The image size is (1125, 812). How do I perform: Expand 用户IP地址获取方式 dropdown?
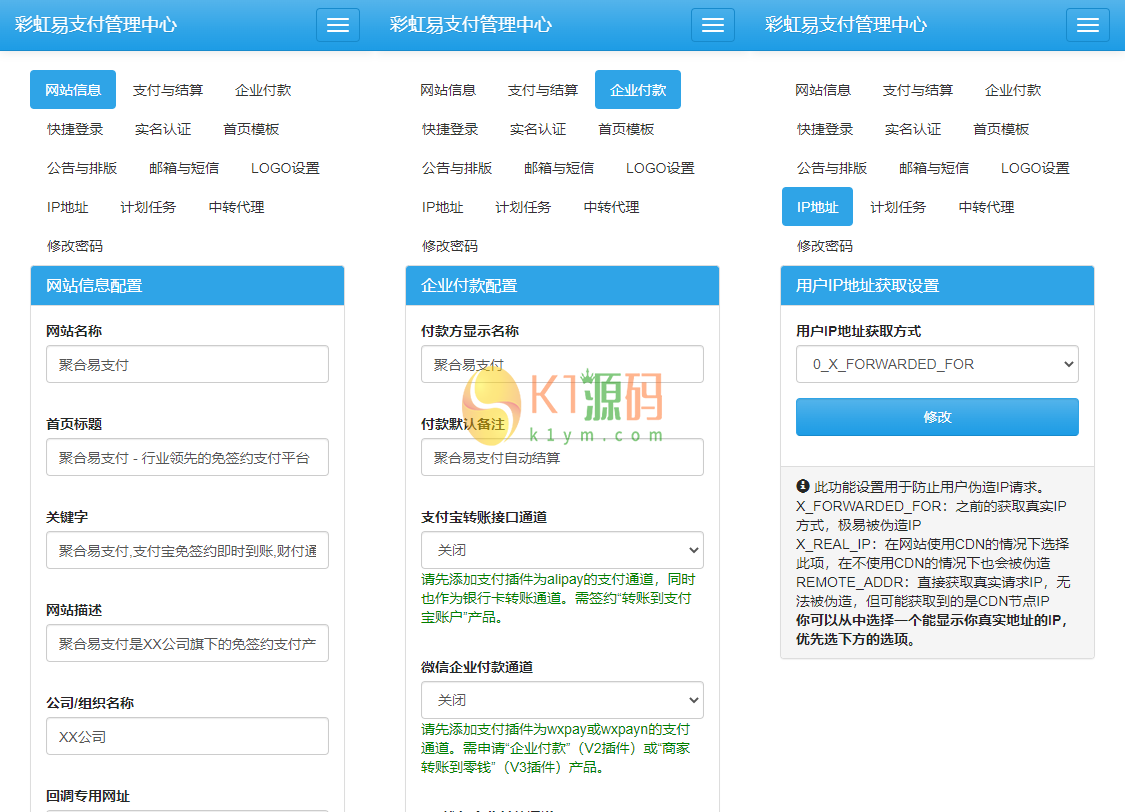[x=937, y=364]
